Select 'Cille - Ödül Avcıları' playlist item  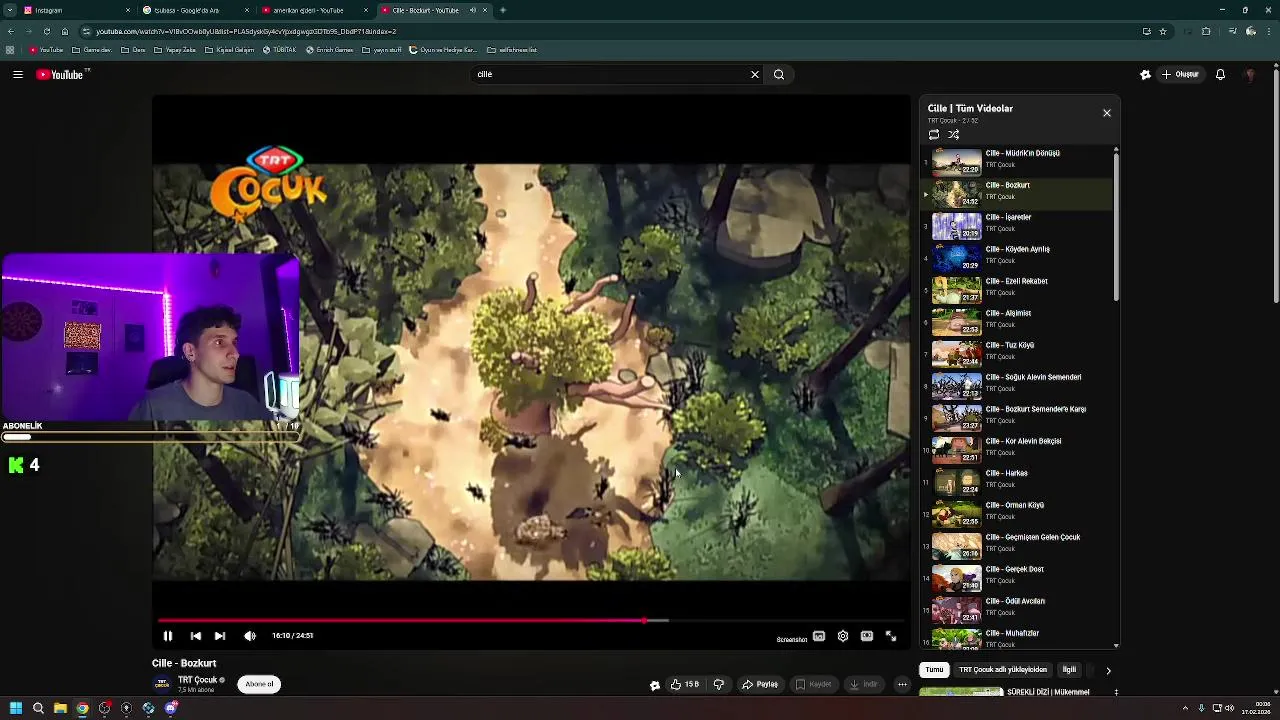click(1017, 609)
